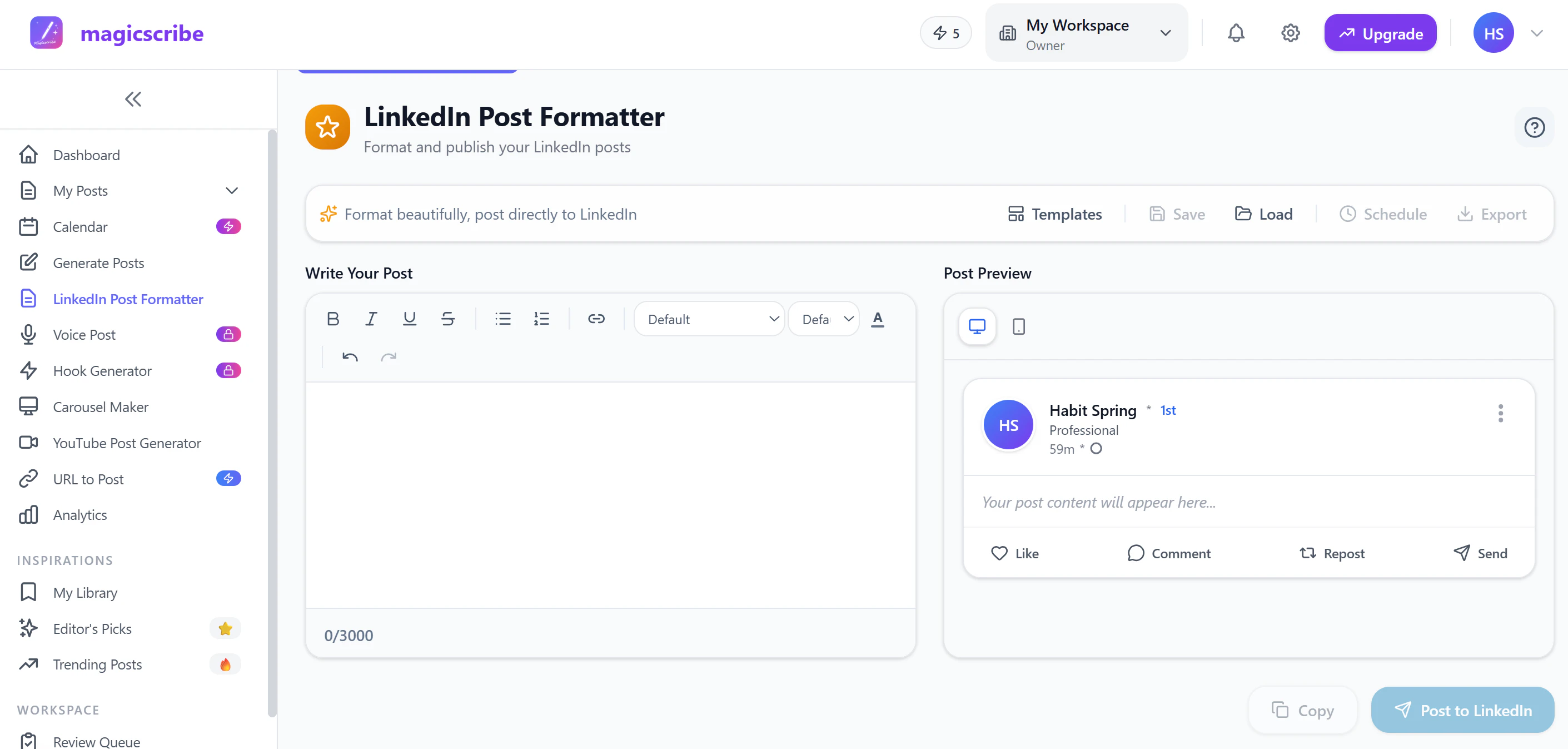Open the My Workspace switcher
The height and width of the screenshot is (749, 1568).
(1086, 33)
